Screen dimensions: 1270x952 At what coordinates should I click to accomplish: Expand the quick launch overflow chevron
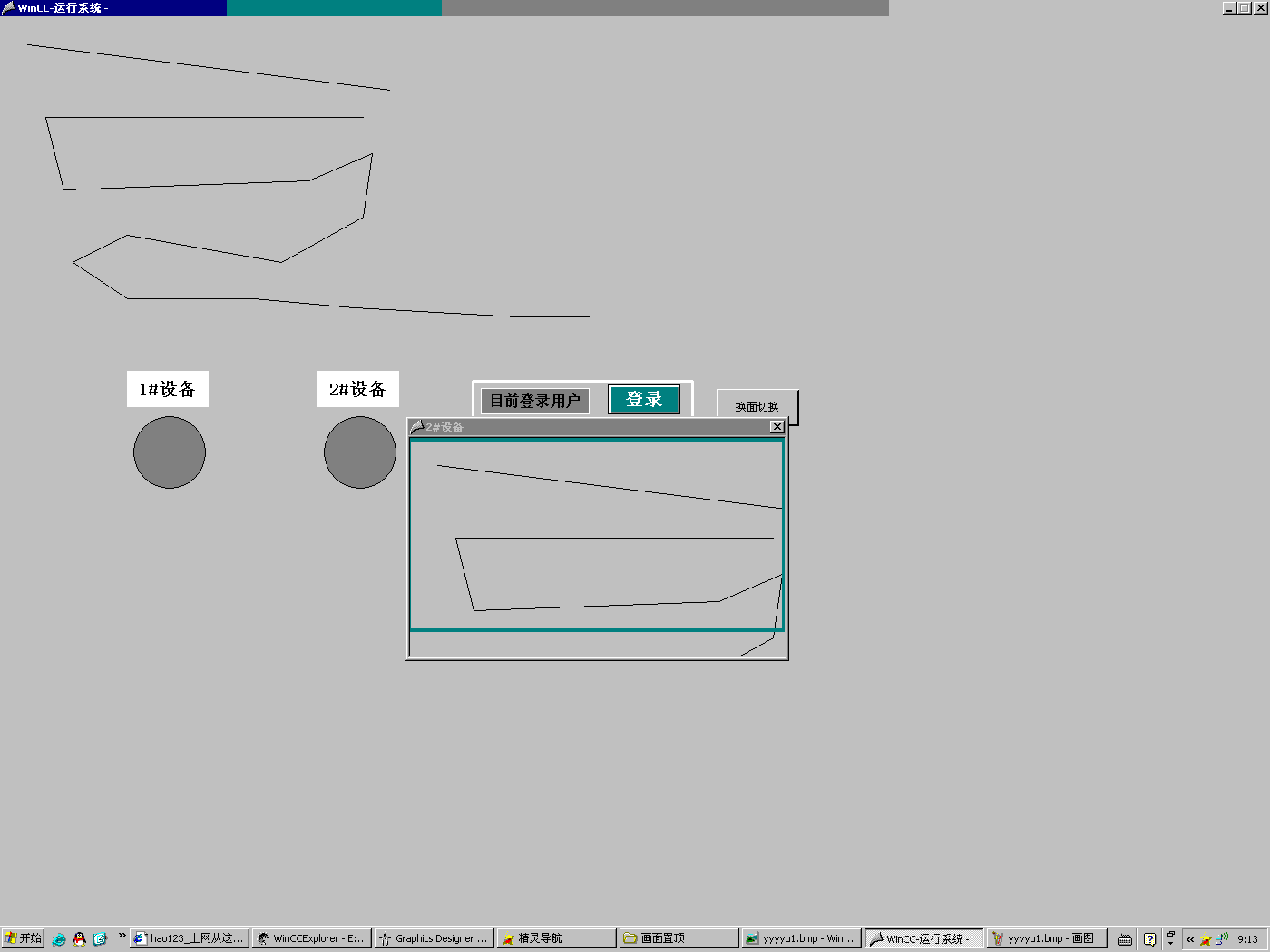[x=122, y=935]
